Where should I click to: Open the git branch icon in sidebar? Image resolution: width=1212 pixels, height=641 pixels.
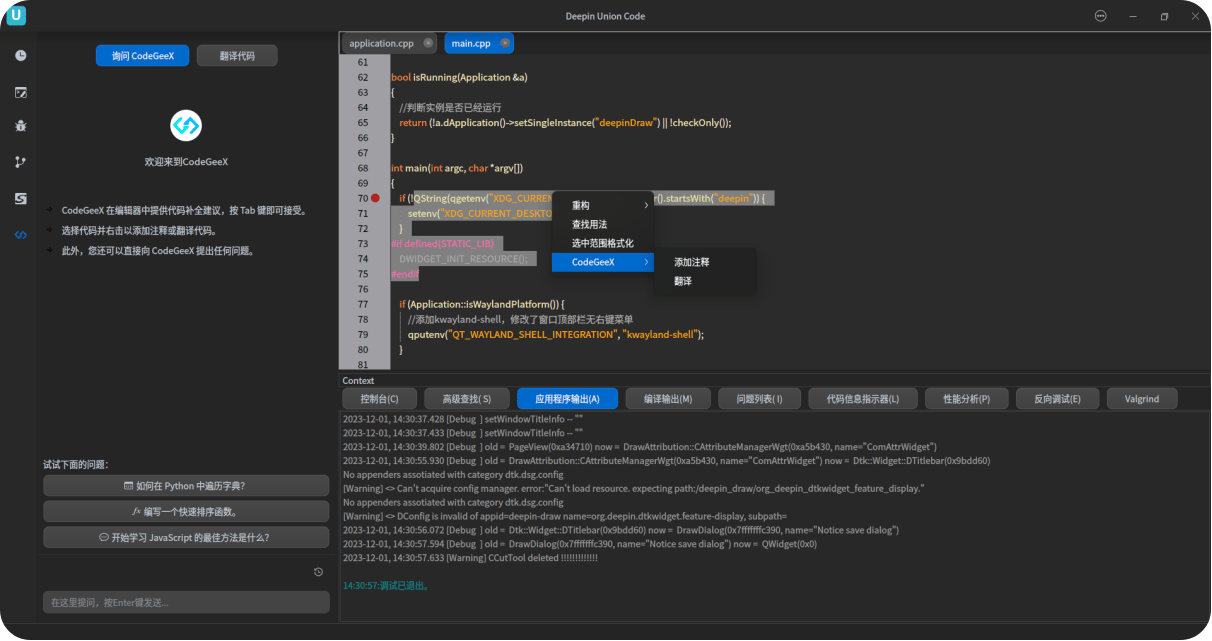coord(21,162)
